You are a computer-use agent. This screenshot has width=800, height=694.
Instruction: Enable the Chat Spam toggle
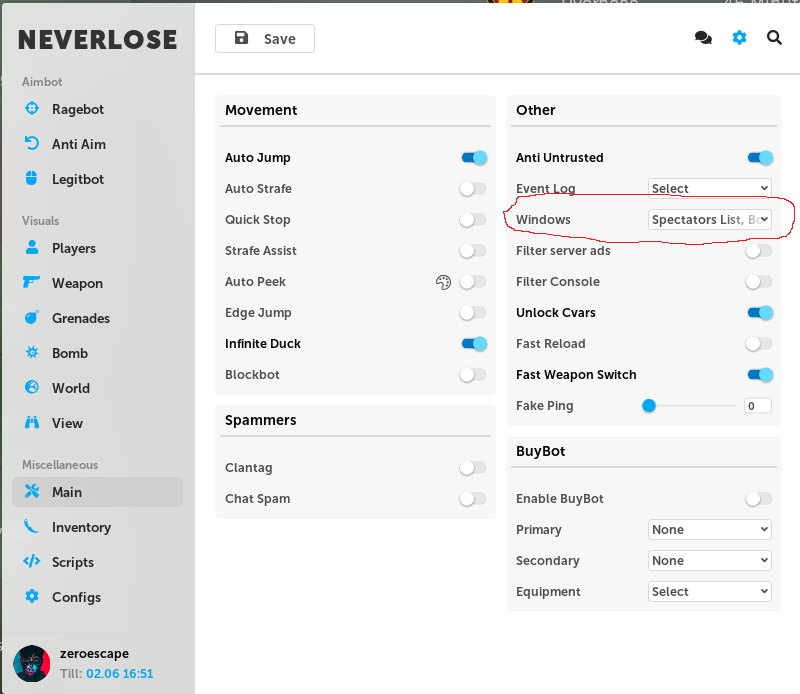pyautogui.click(x=472, y=499)
